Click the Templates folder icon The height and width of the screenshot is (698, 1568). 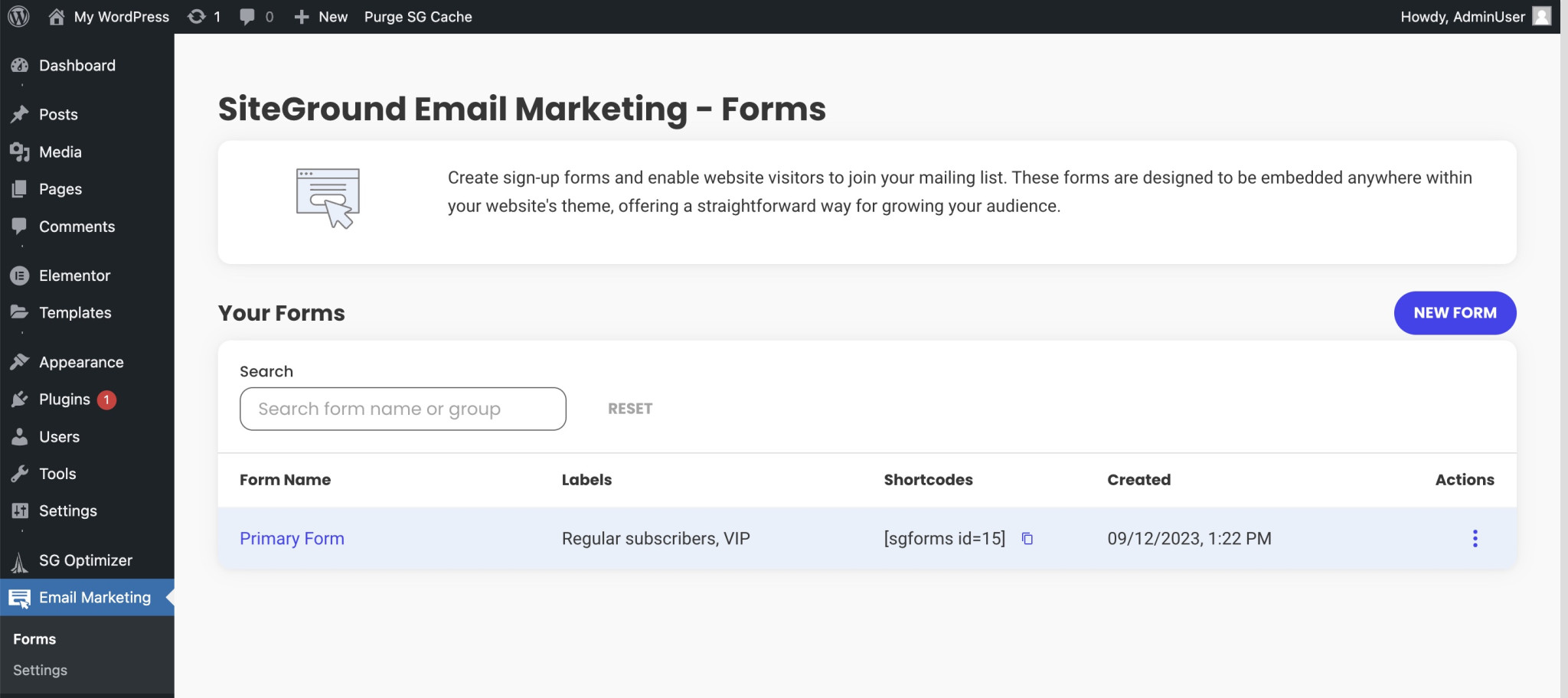coord(20,312)
